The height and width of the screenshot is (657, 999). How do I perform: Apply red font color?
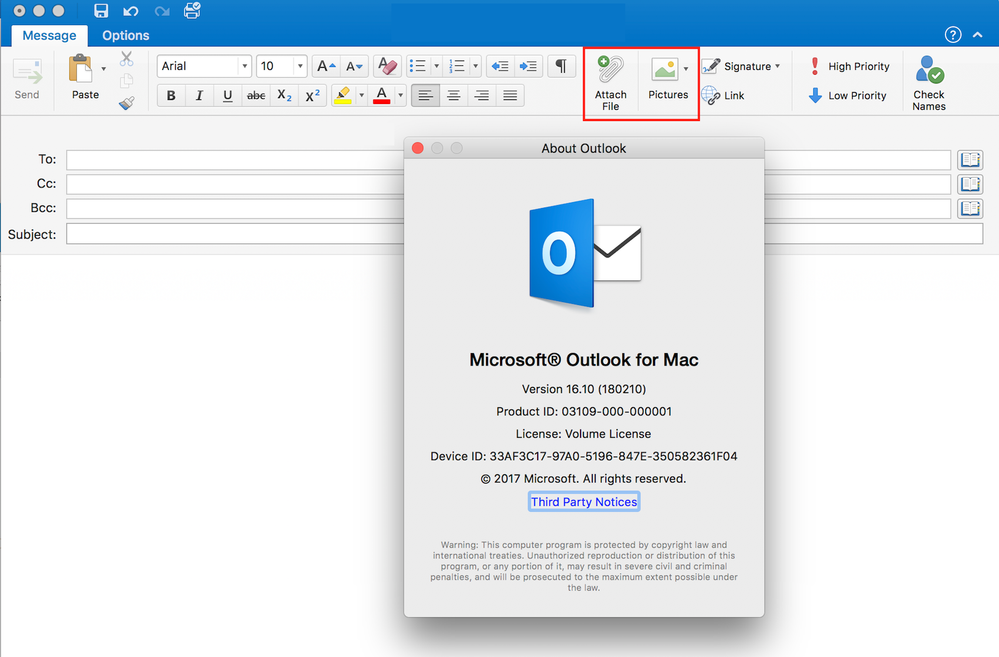click(382, 96)
